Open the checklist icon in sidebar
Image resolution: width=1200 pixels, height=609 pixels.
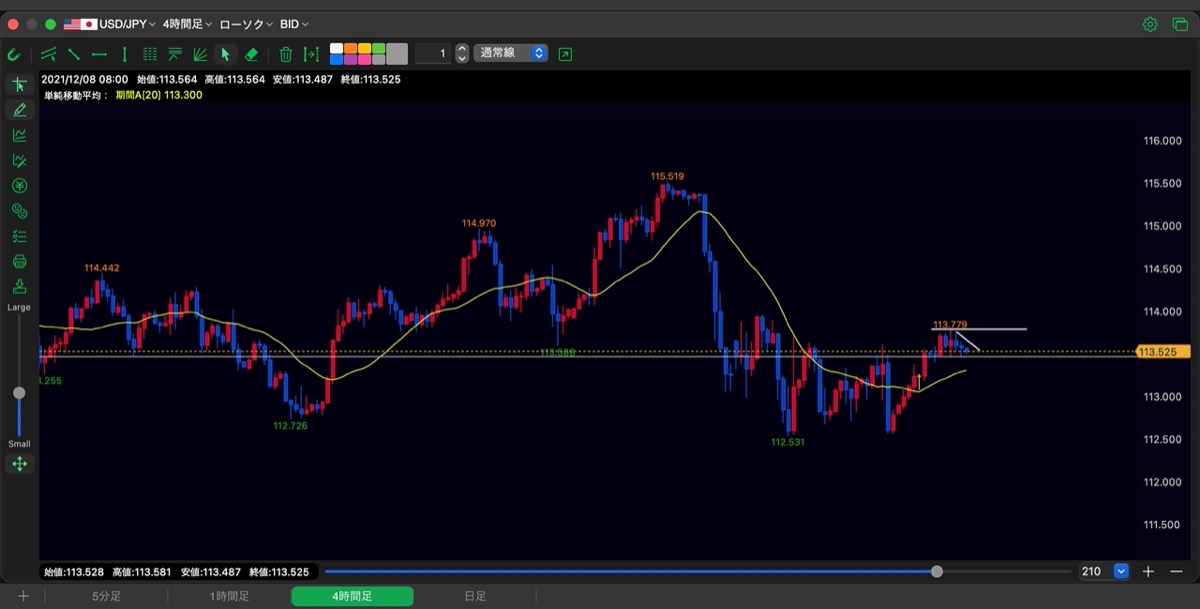pos(19,237)
